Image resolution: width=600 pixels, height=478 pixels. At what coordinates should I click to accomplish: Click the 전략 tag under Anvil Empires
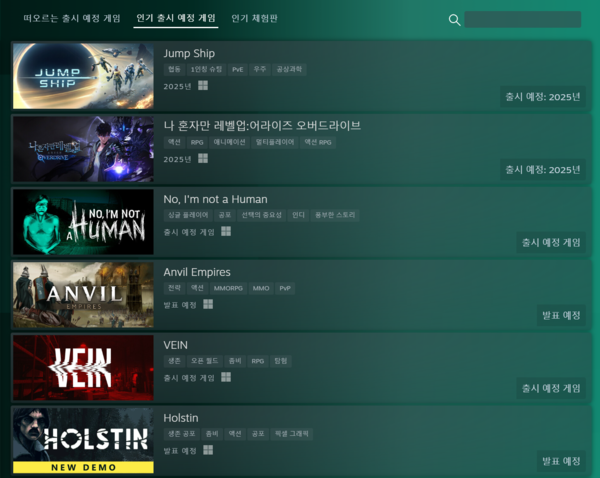coord(174,288)
